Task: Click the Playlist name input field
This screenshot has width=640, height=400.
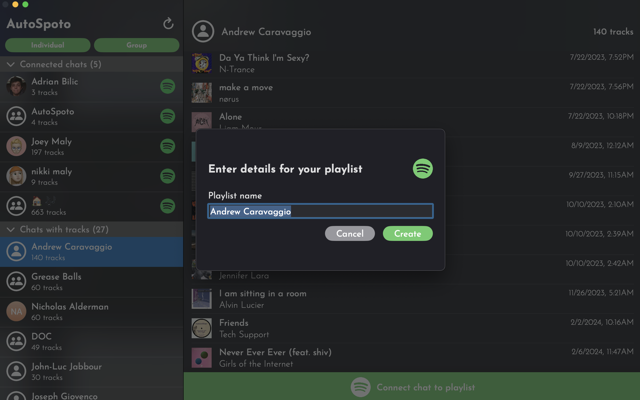Action: click(x=320, y=211)
